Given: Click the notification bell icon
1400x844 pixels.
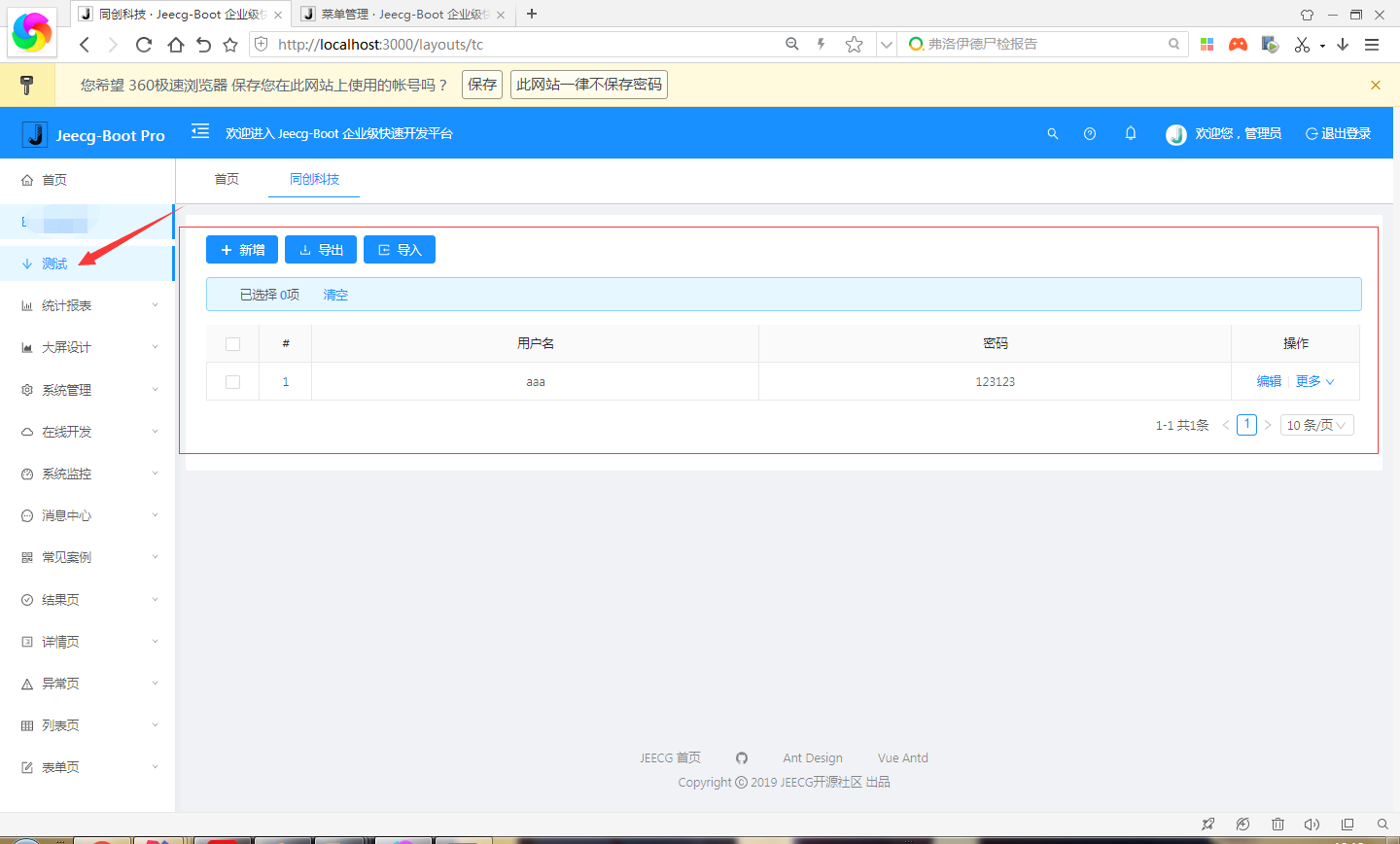Looking at the screenshot, I should [1130, 132].
